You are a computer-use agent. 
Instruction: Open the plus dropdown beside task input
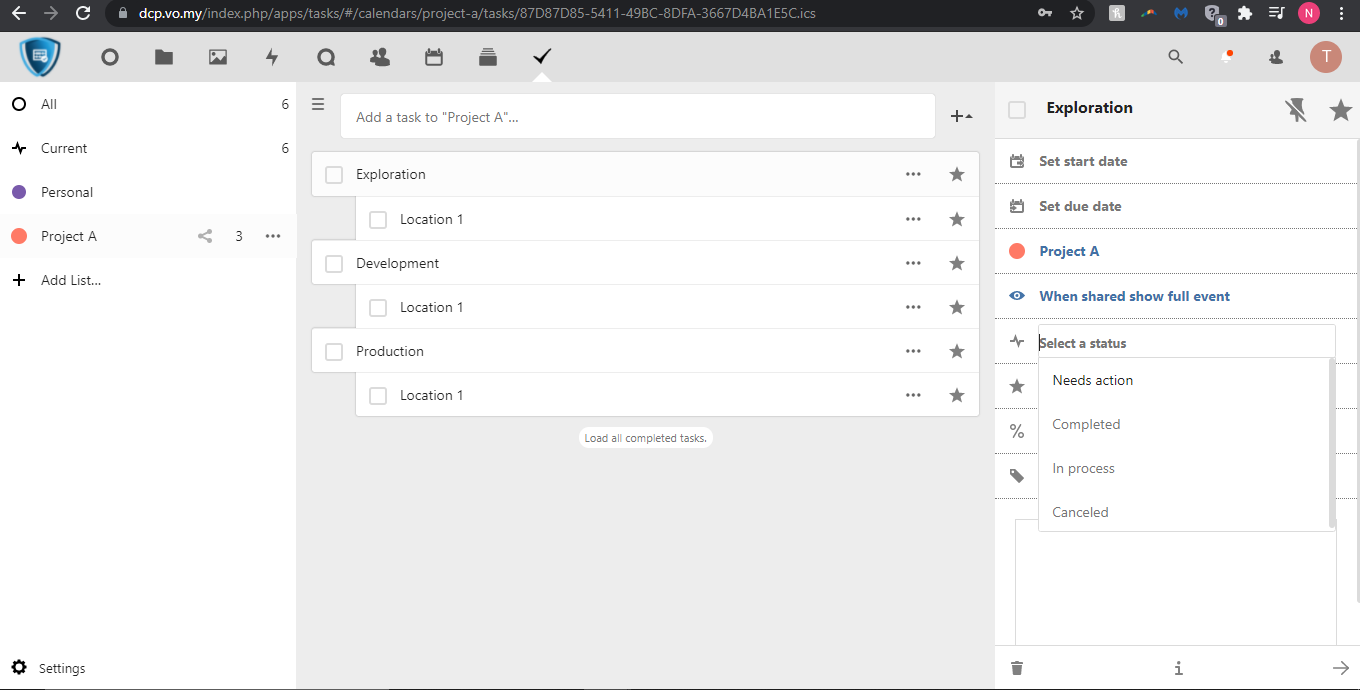[x=961, y=117]
